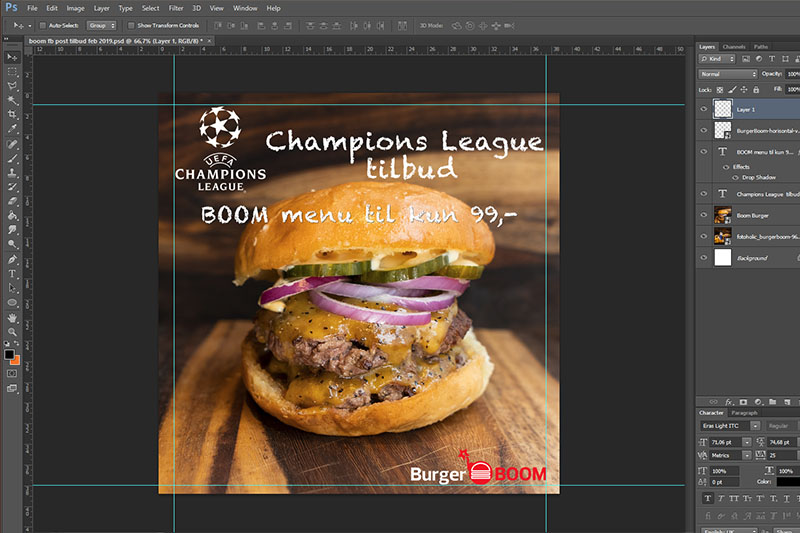The image size is (800, 533).
Task: Create new adjustment layer
Action: click(758, 402)
